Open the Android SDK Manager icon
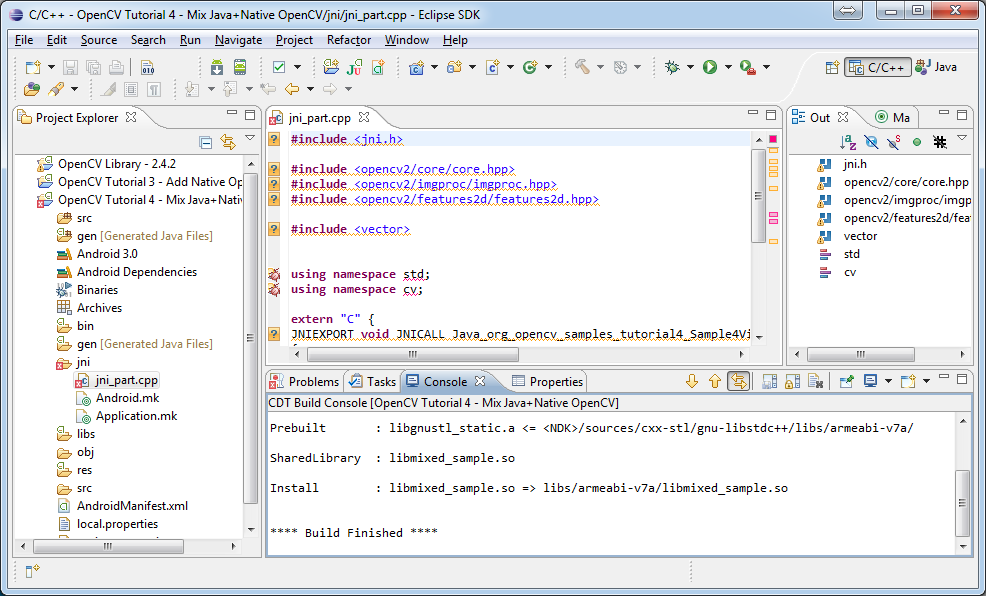The height and width of the screenshot is (596, 986). [217, 67]
